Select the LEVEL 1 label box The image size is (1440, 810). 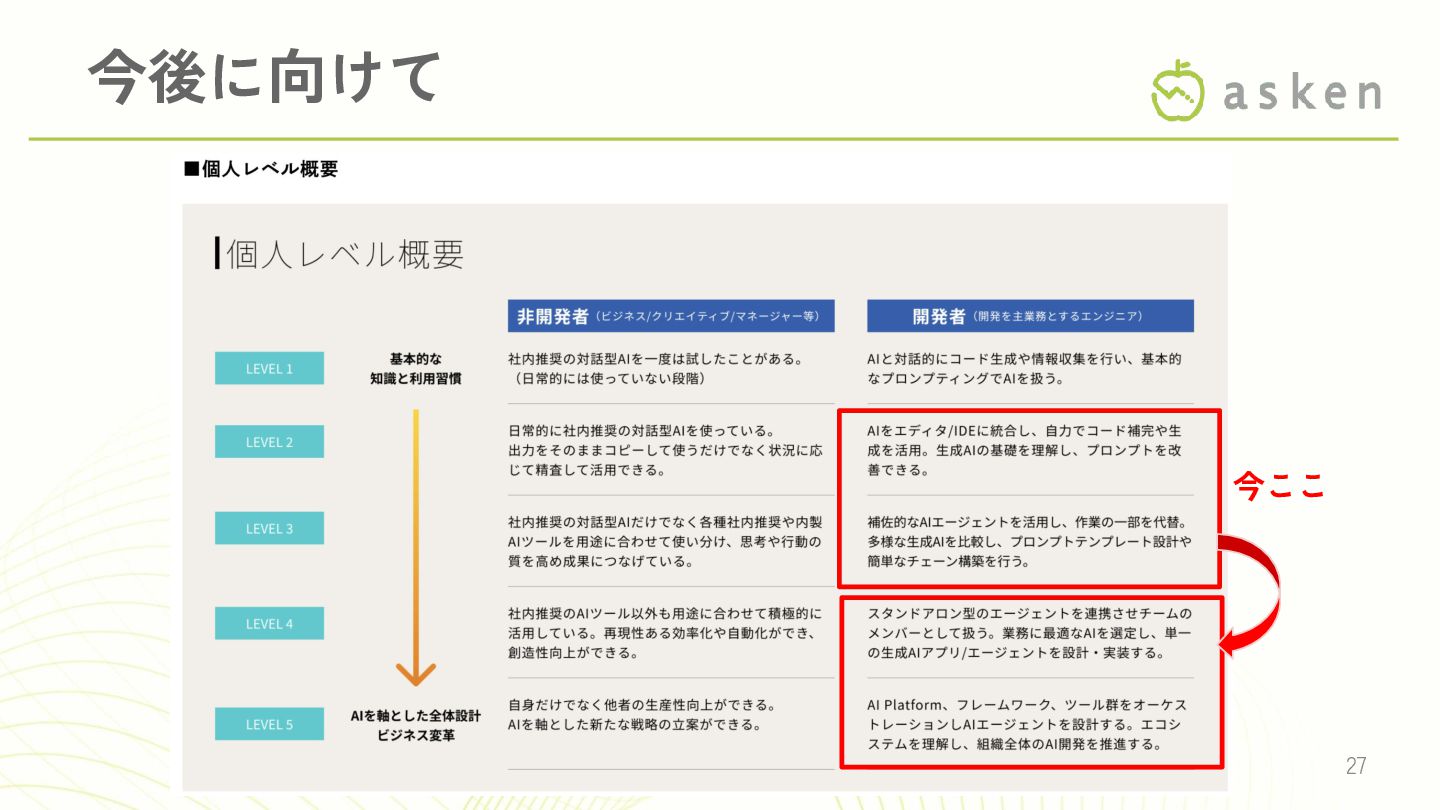pos(269,368)
